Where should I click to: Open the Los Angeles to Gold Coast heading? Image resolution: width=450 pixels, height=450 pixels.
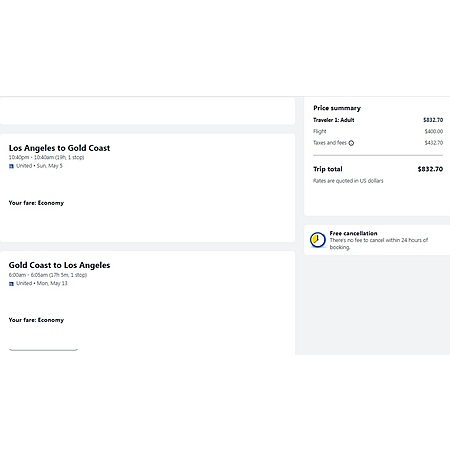pos(59,148)
